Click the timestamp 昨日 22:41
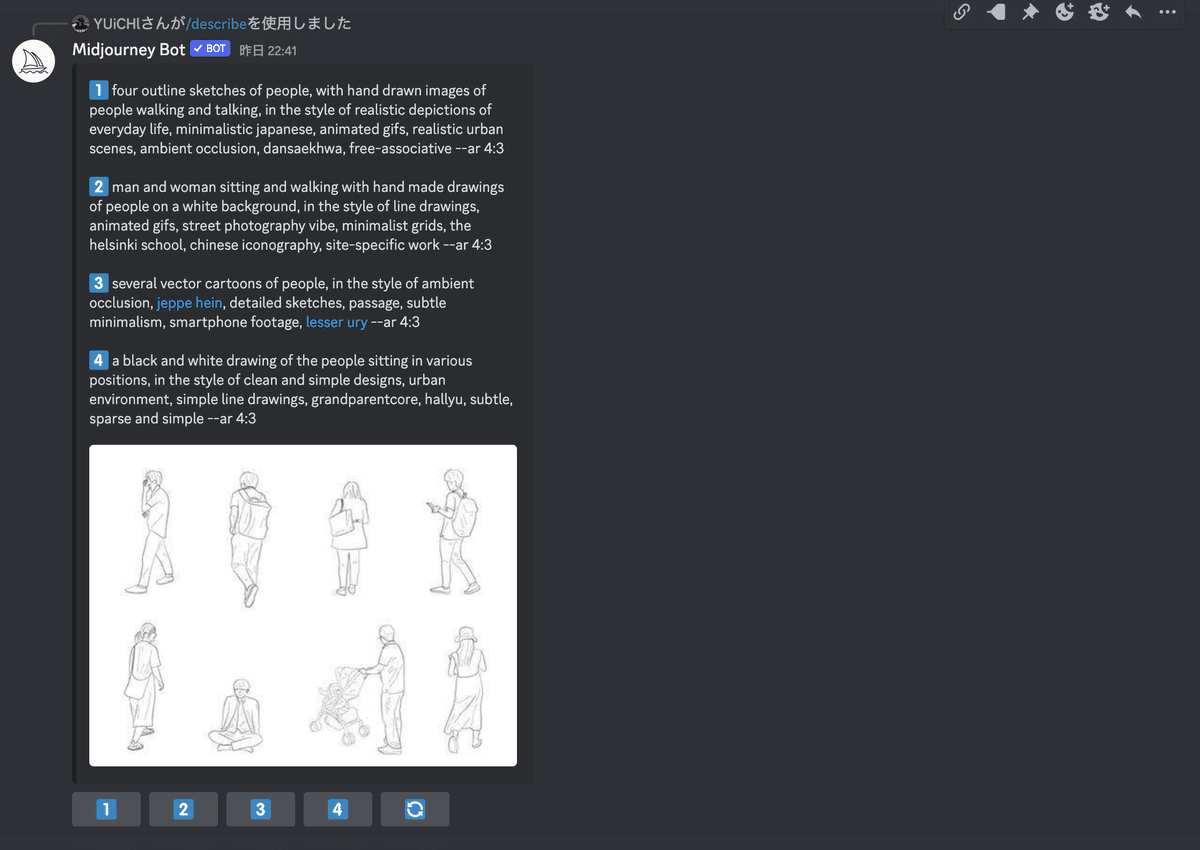The width and height of the screenshot is (1200, 850). (x=268, y=50)
